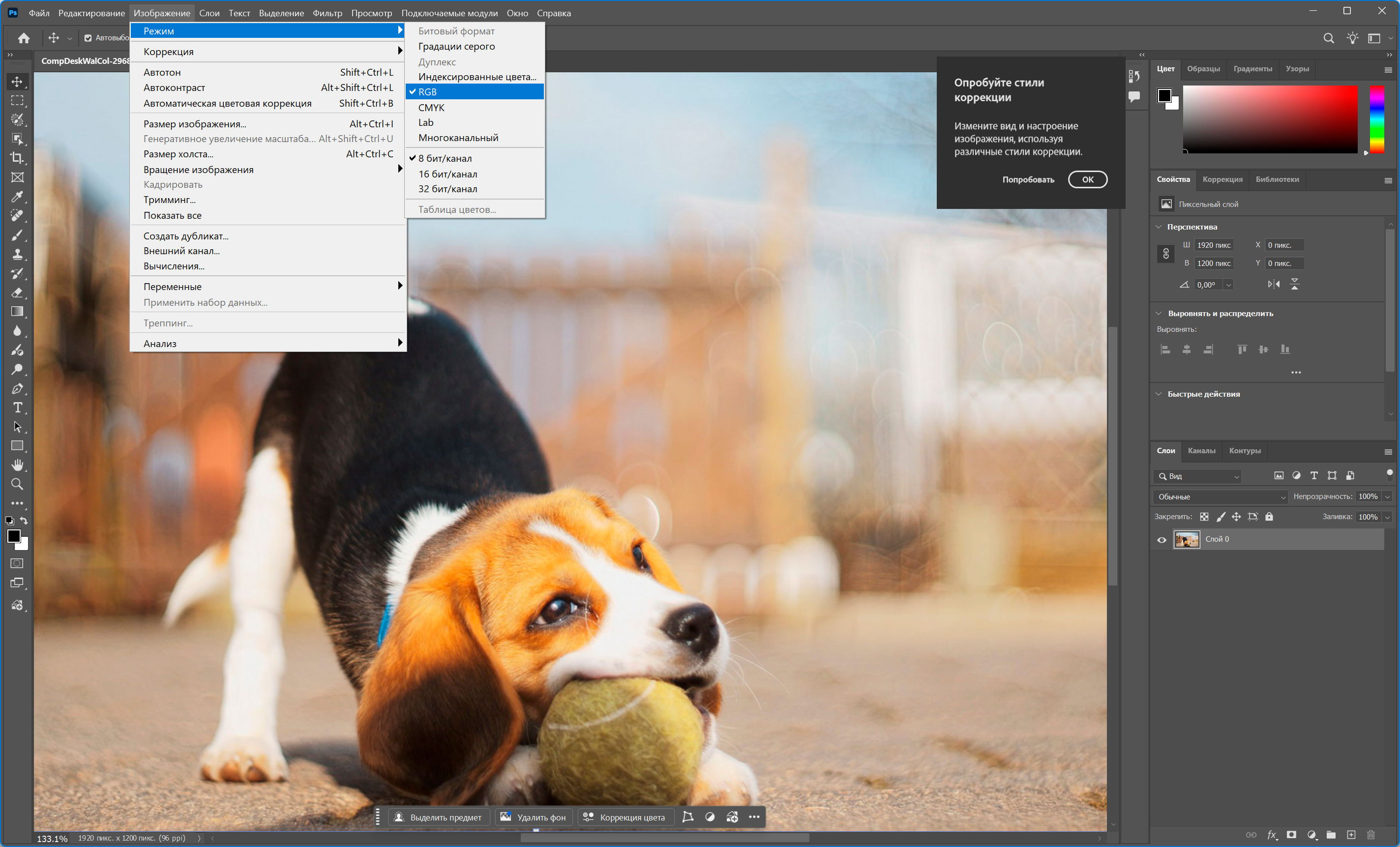Select the Horizontal Type tool
Screen dimensions: 1400x847
tap(17, 408)
